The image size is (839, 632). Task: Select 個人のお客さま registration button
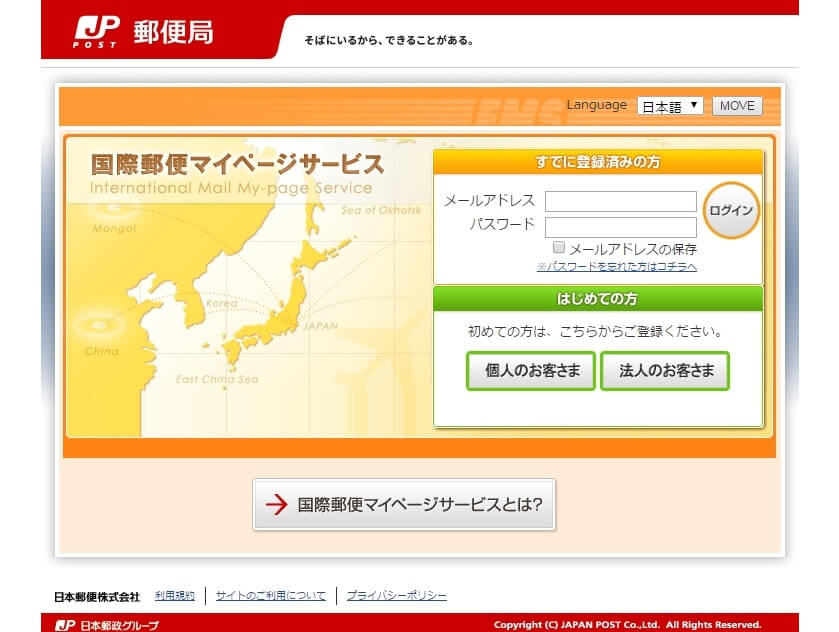(531, 371)
